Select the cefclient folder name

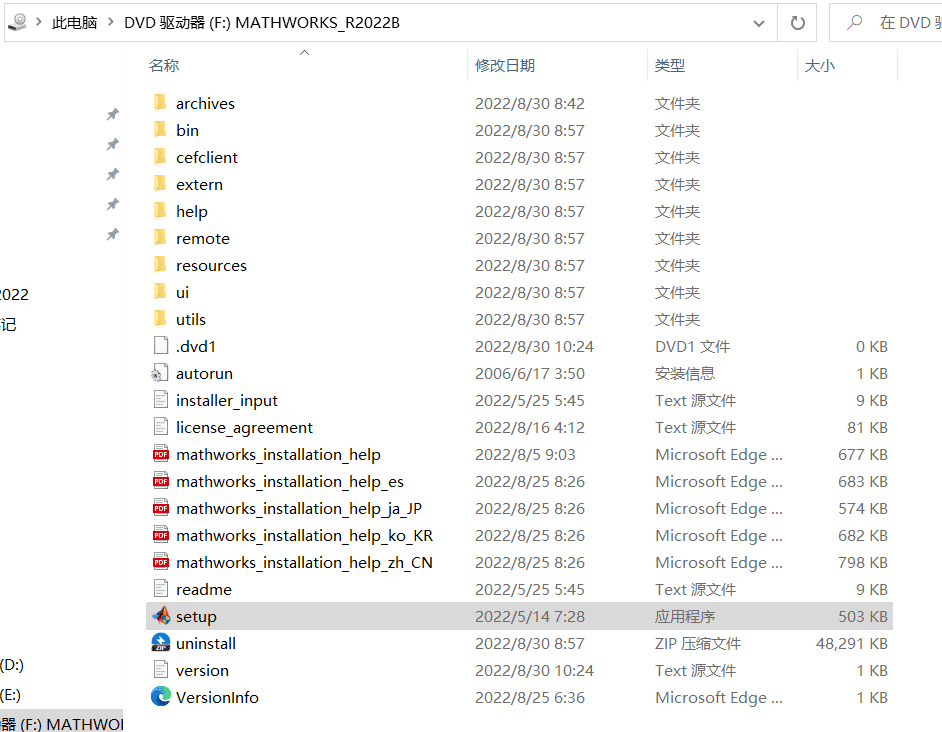point(207,157)
